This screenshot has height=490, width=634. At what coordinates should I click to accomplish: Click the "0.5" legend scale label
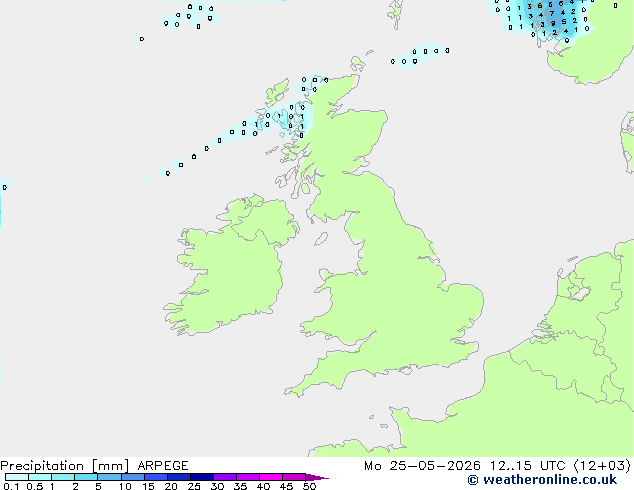coord(35,486)
